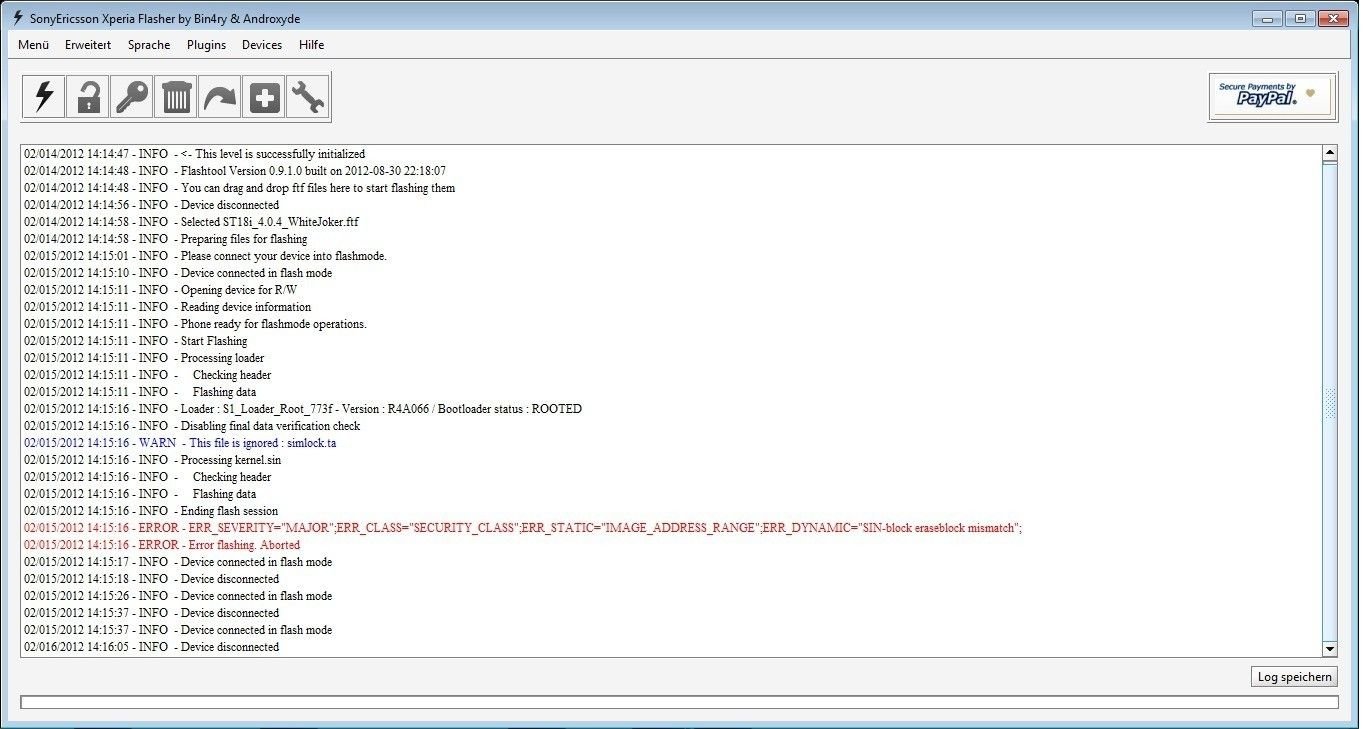The height and width of the screenshot is (729, 1366).
Task: Click the 'Processing kernel.sin' log line
Action: [x=153, y=460]
